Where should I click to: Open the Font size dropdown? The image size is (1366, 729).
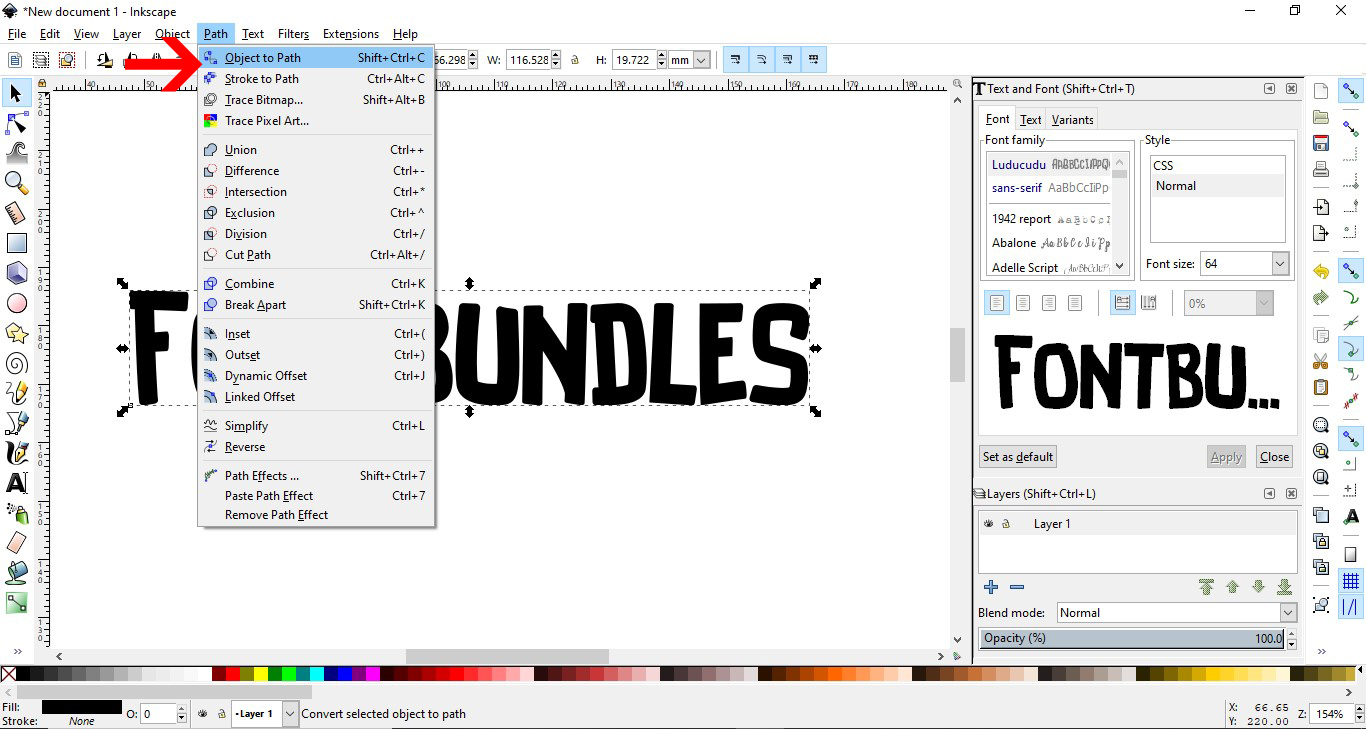pyautogui.click(x=1280, y=264)
